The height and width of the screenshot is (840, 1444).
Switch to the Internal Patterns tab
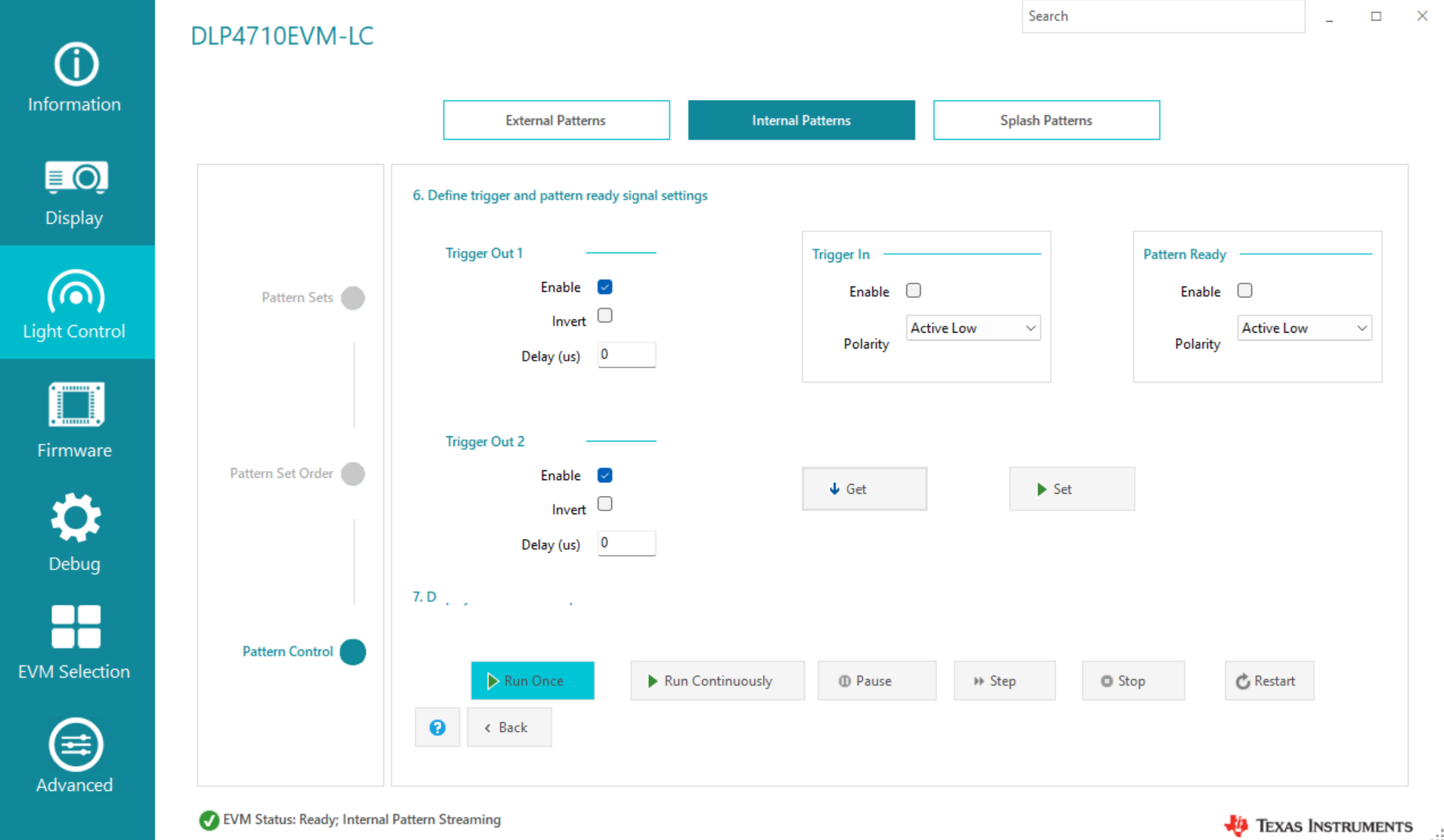point(801,120)
